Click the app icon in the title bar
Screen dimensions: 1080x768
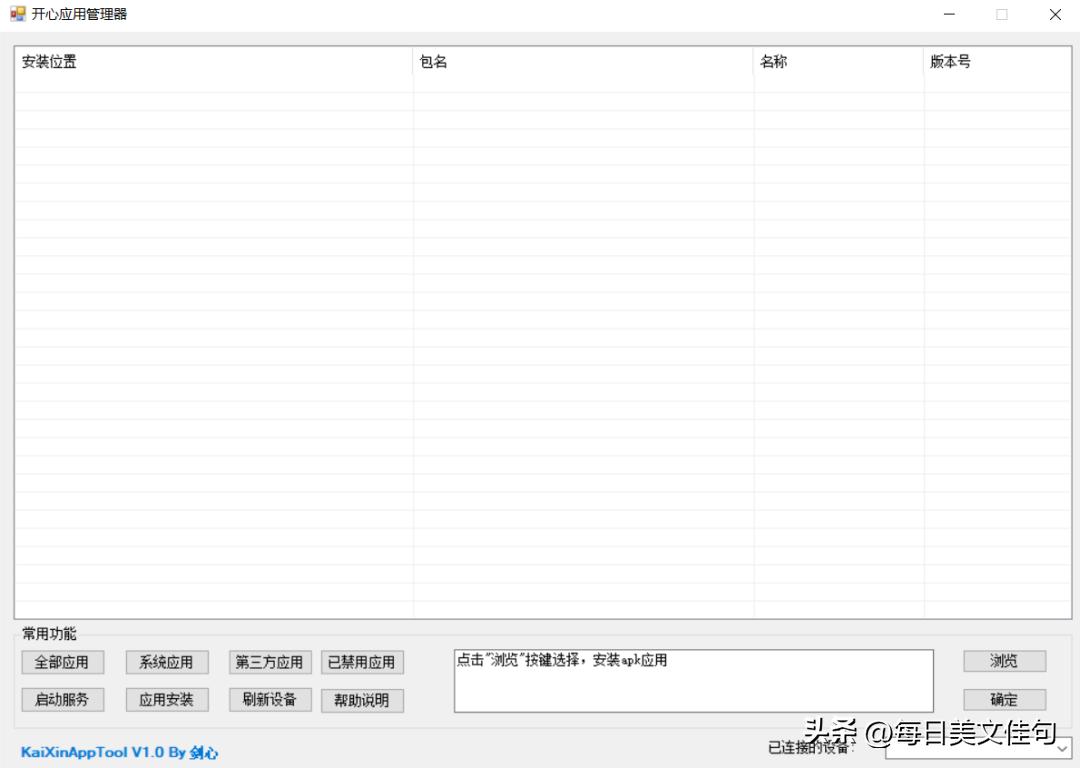[x=16, y=14]
